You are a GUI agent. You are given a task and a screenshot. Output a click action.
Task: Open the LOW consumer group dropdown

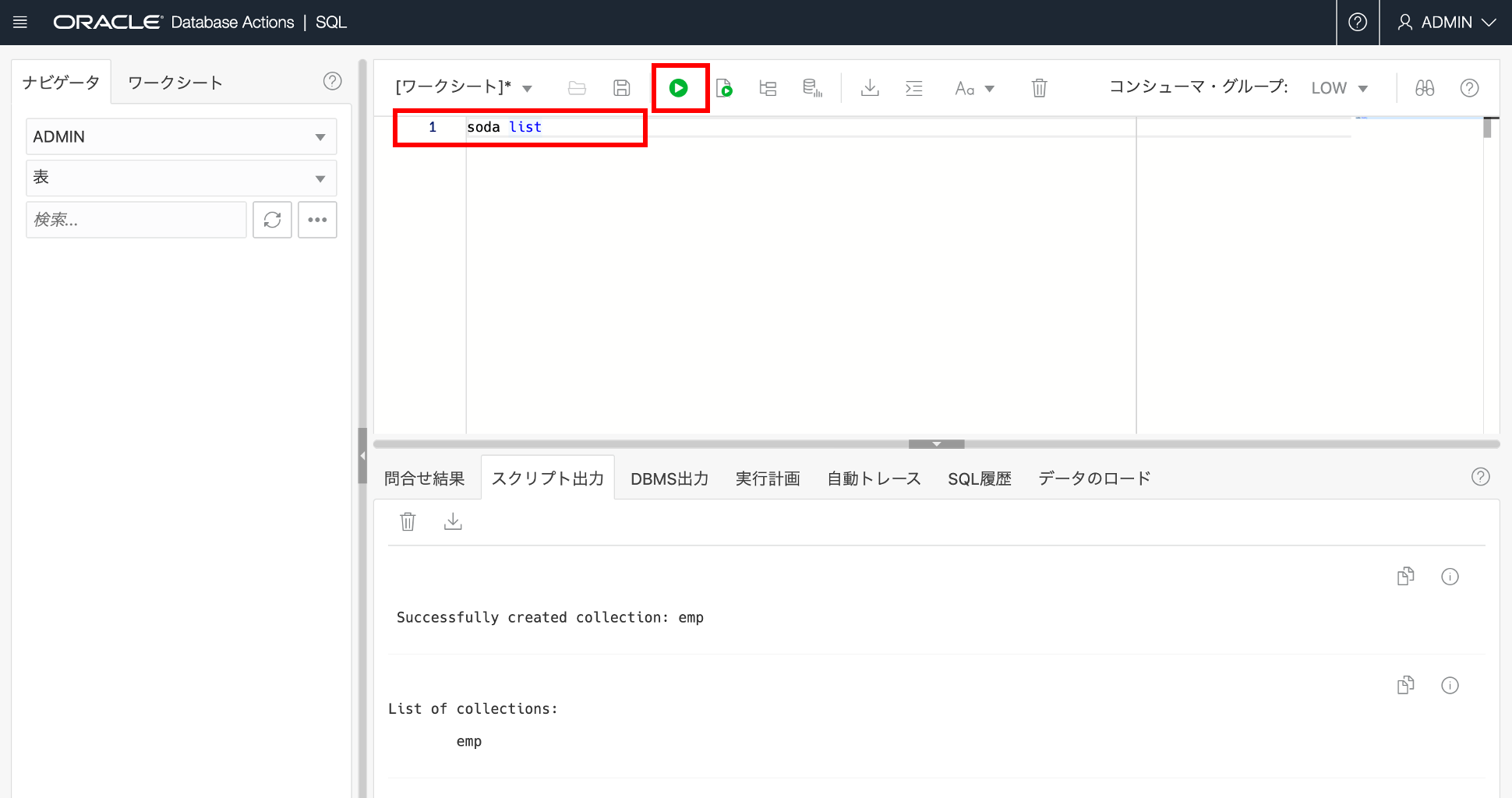(1339, 88)
